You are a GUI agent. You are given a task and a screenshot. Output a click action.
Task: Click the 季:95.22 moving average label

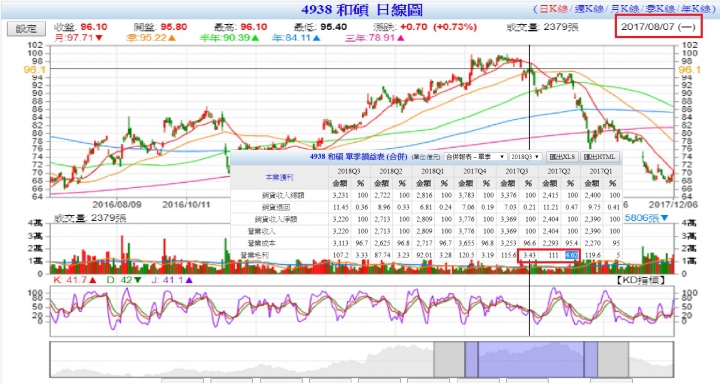(151, 37)
